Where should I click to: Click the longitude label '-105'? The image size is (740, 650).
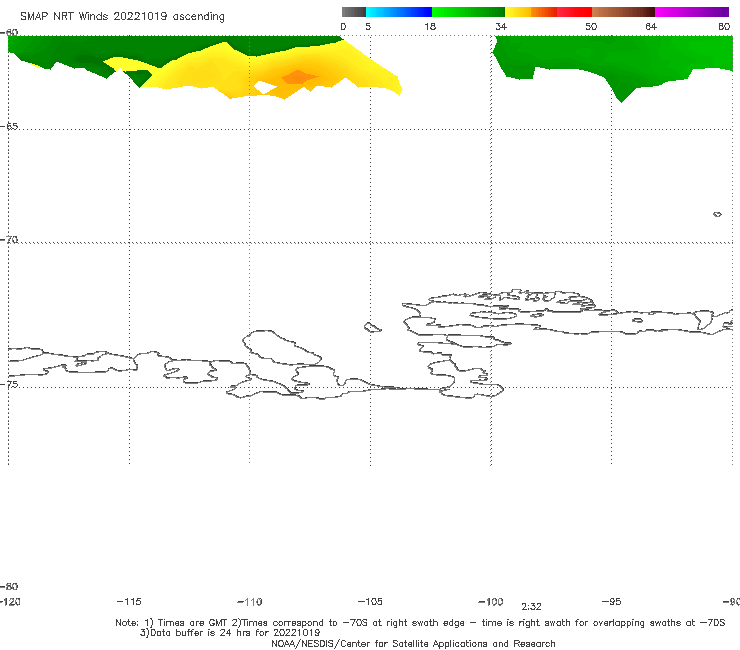point(370,602)
